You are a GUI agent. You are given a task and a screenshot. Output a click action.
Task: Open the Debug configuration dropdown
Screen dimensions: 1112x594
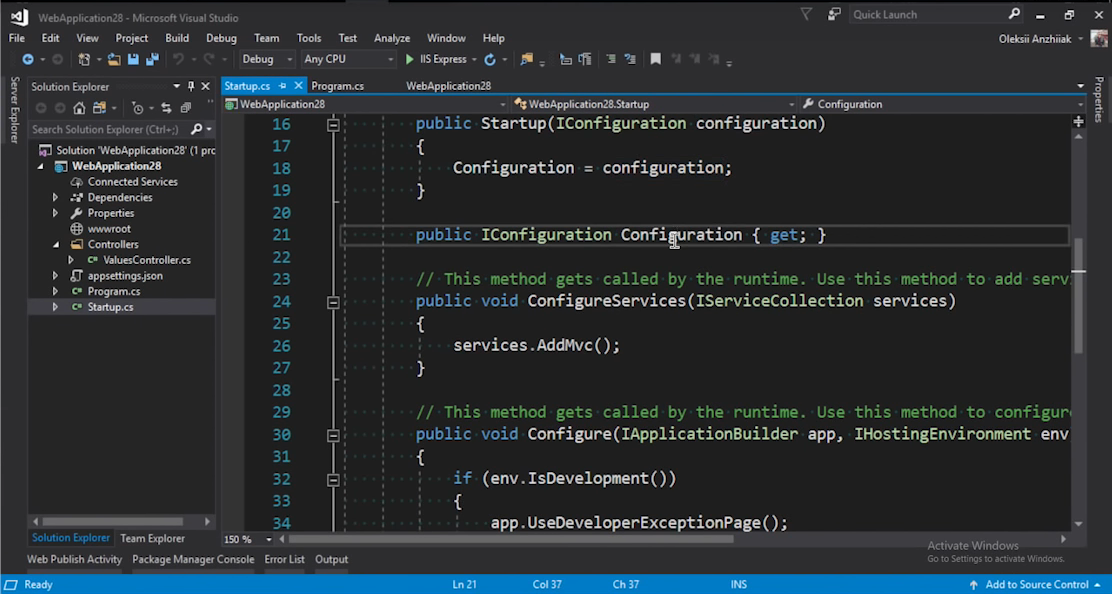coord(267,60)
